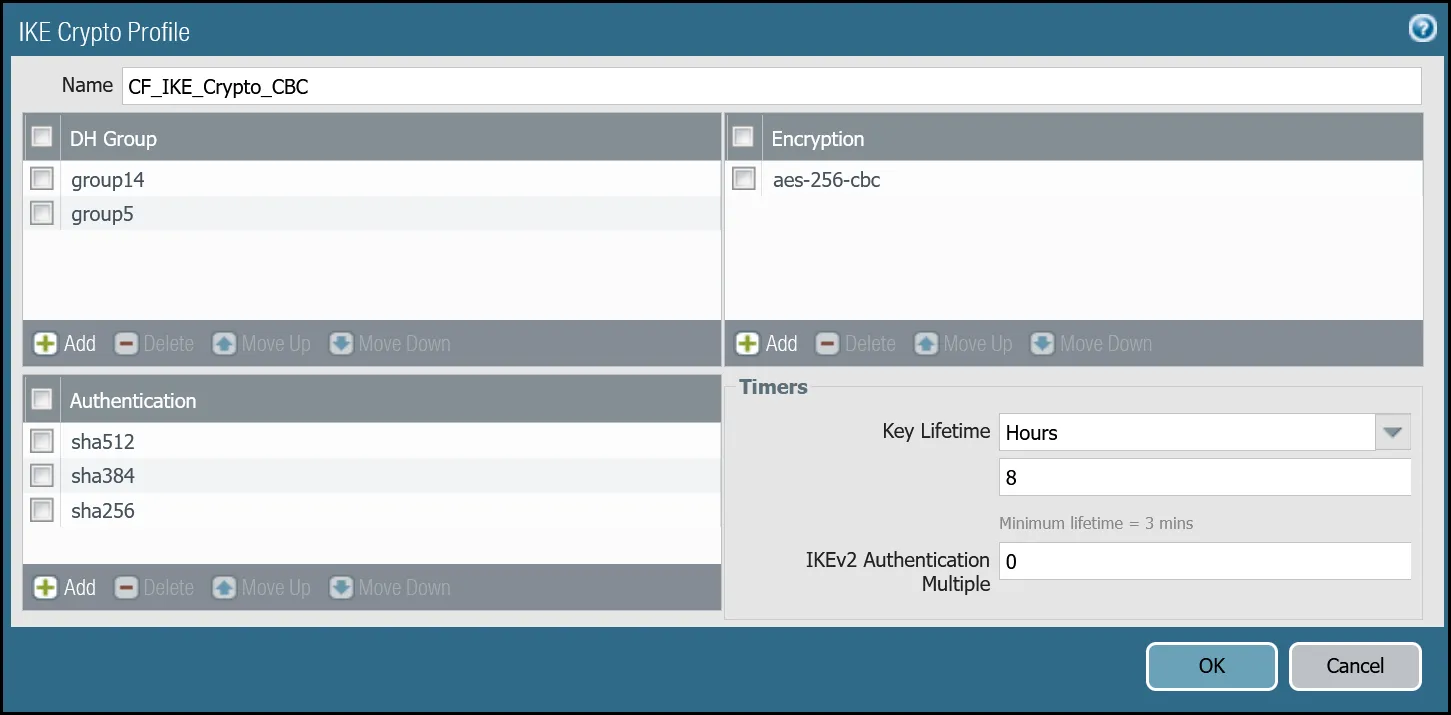This screenshot has height=715, width=1451.
Task: Click the Name input field
Action: tap(770, 86)
